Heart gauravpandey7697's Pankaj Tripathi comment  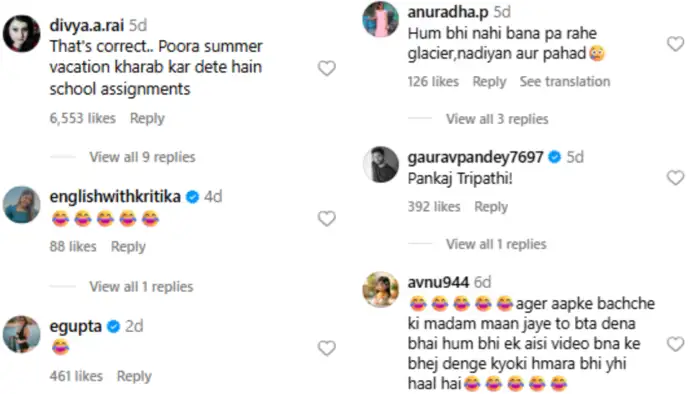tap(675, 178)
